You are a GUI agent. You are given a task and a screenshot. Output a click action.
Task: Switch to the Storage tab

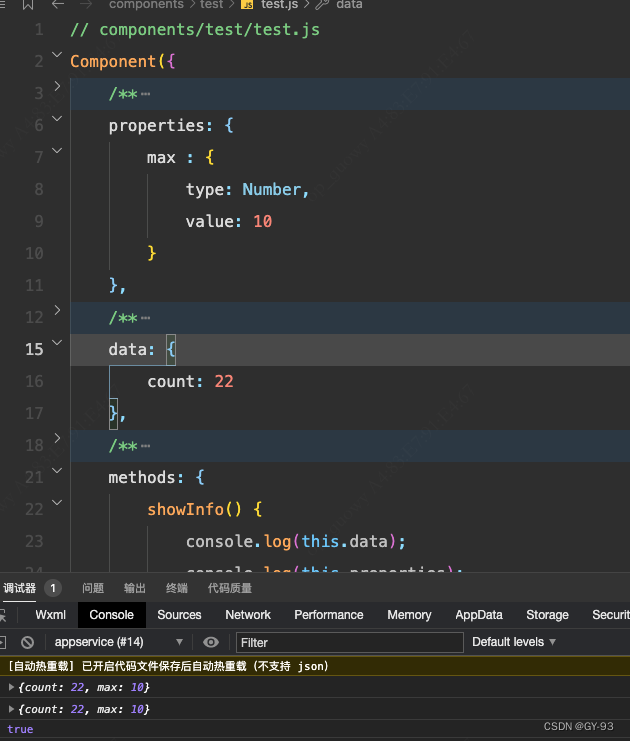[547, 615]
